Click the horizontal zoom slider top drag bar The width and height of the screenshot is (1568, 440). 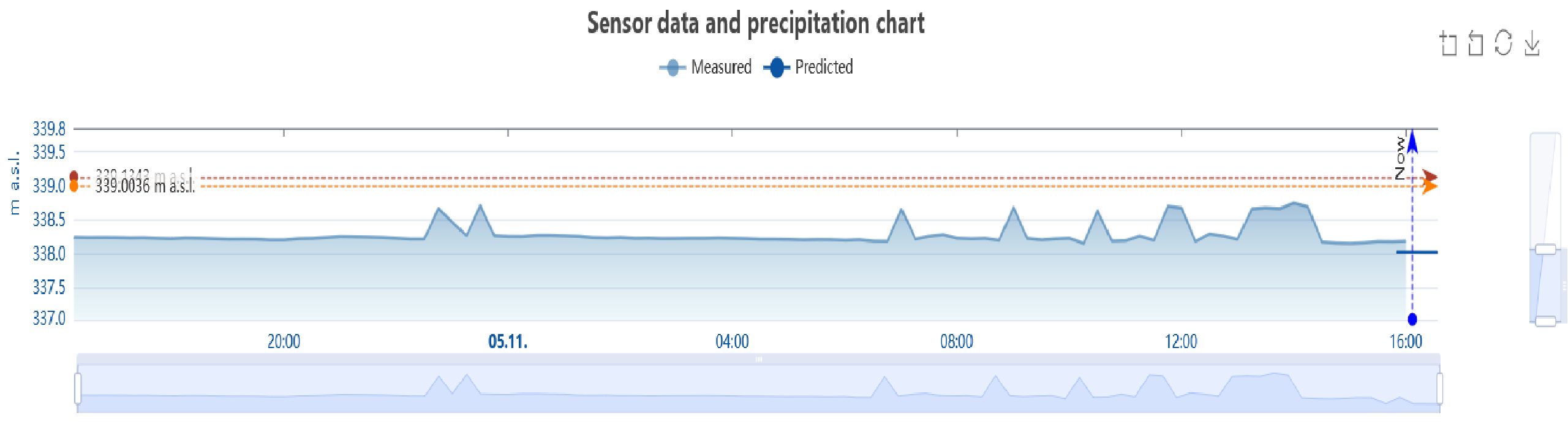[x=758, y=359]
